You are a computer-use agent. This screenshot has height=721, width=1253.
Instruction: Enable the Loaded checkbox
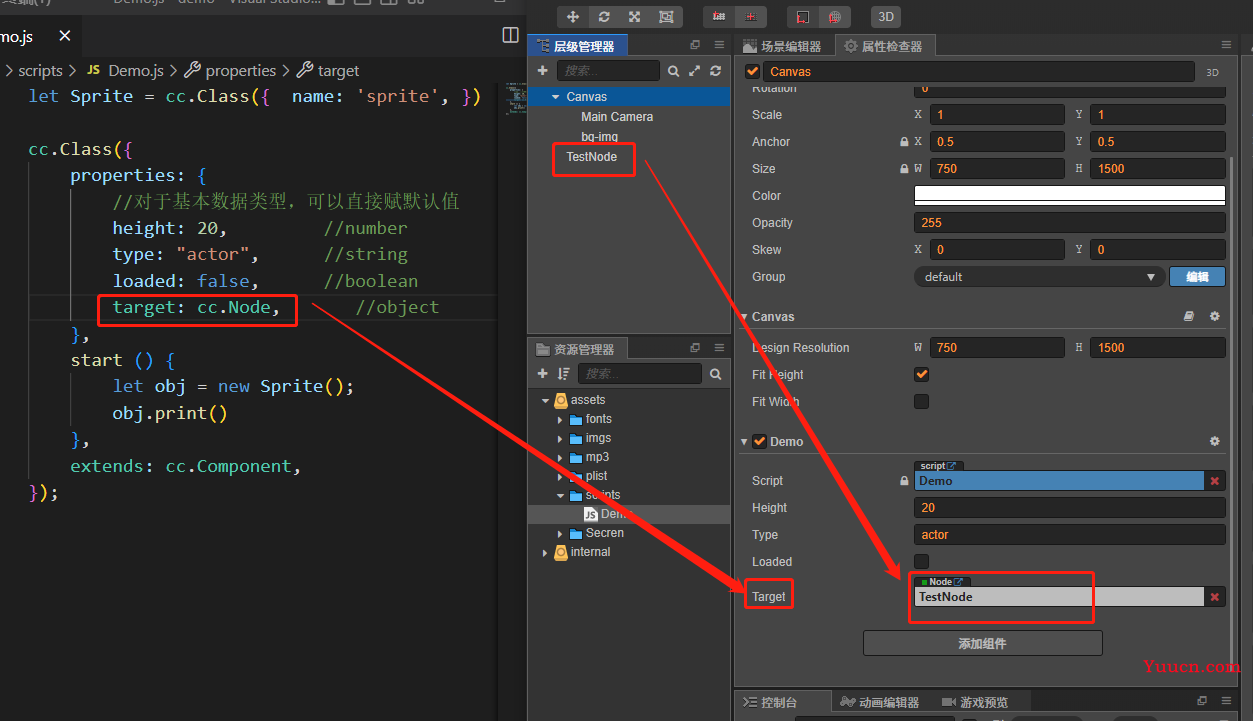(x=922, y=562)
